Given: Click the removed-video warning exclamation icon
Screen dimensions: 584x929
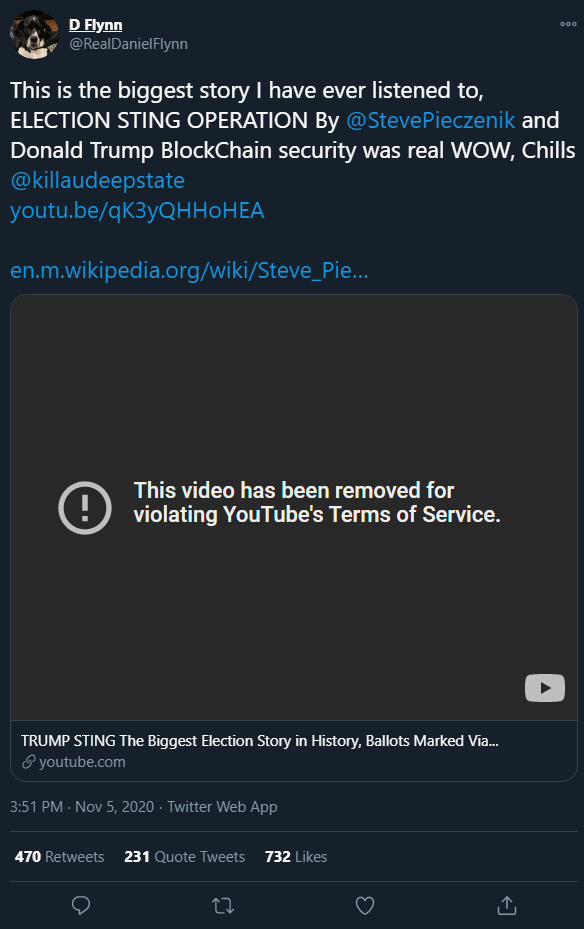Looking at the screenshot, I should click(x=85, y=508).
